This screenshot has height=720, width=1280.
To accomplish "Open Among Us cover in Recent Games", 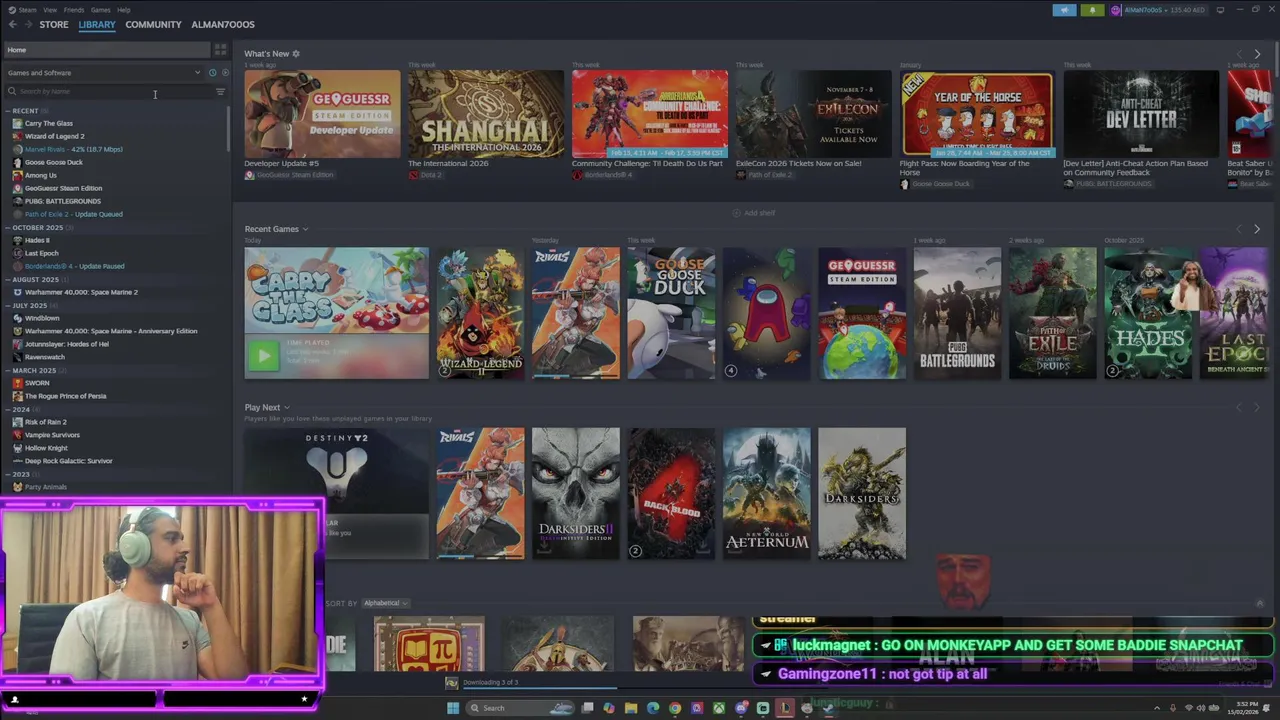I will (767, 314).
